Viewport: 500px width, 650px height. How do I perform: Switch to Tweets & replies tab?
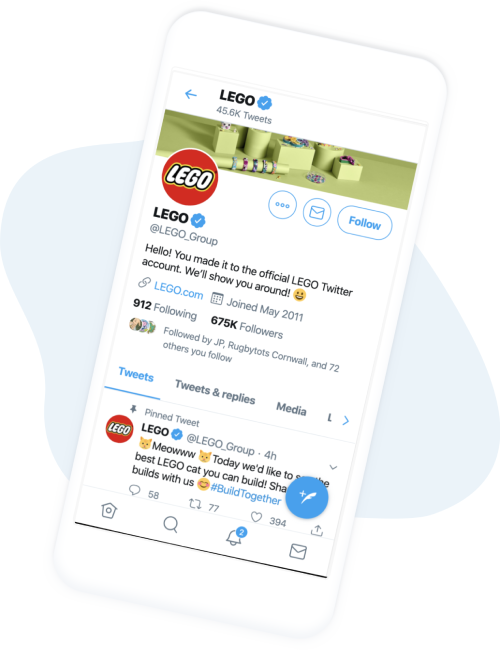[215, 392]
